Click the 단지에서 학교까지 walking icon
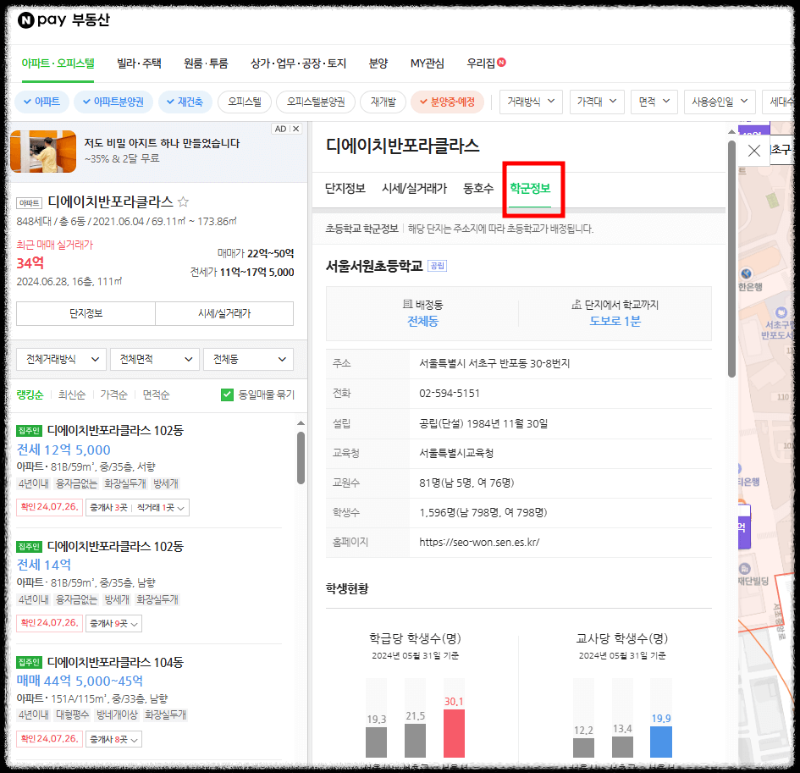Viewport: 800px width, 773px height. 577,304
